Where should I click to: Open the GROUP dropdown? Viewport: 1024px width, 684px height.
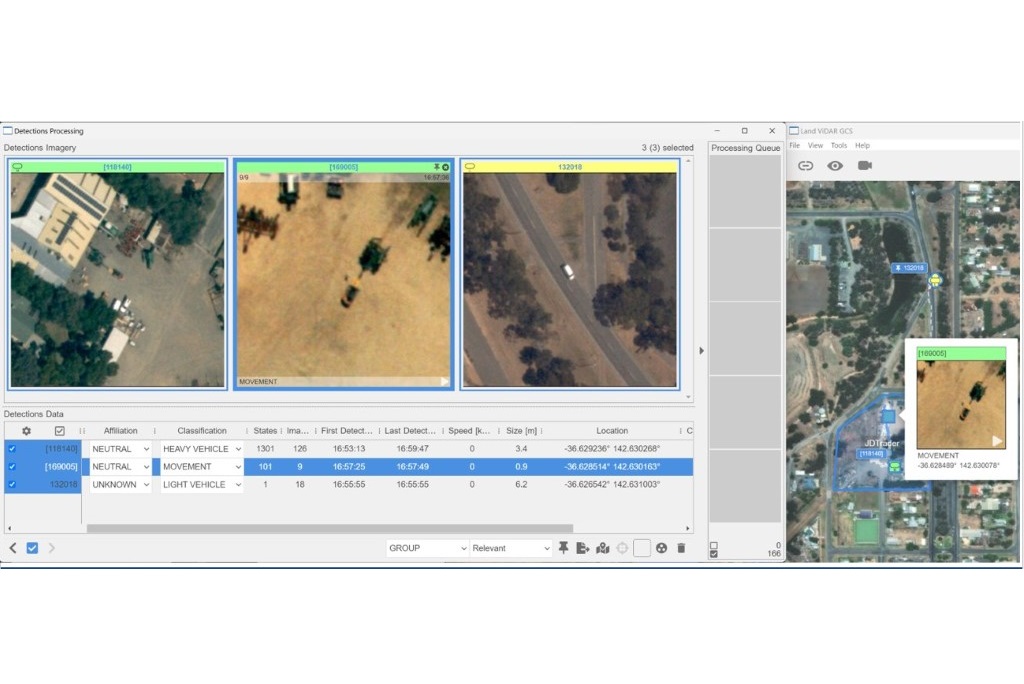pyautogui.click(x=427, y=548)
